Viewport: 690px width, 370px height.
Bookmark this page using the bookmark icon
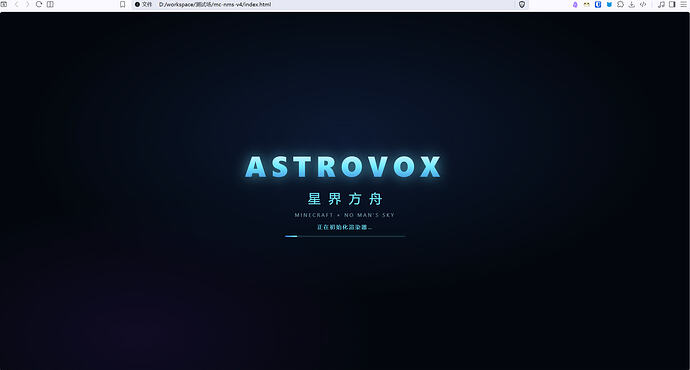pyautogui.click(x=123, y=4)
